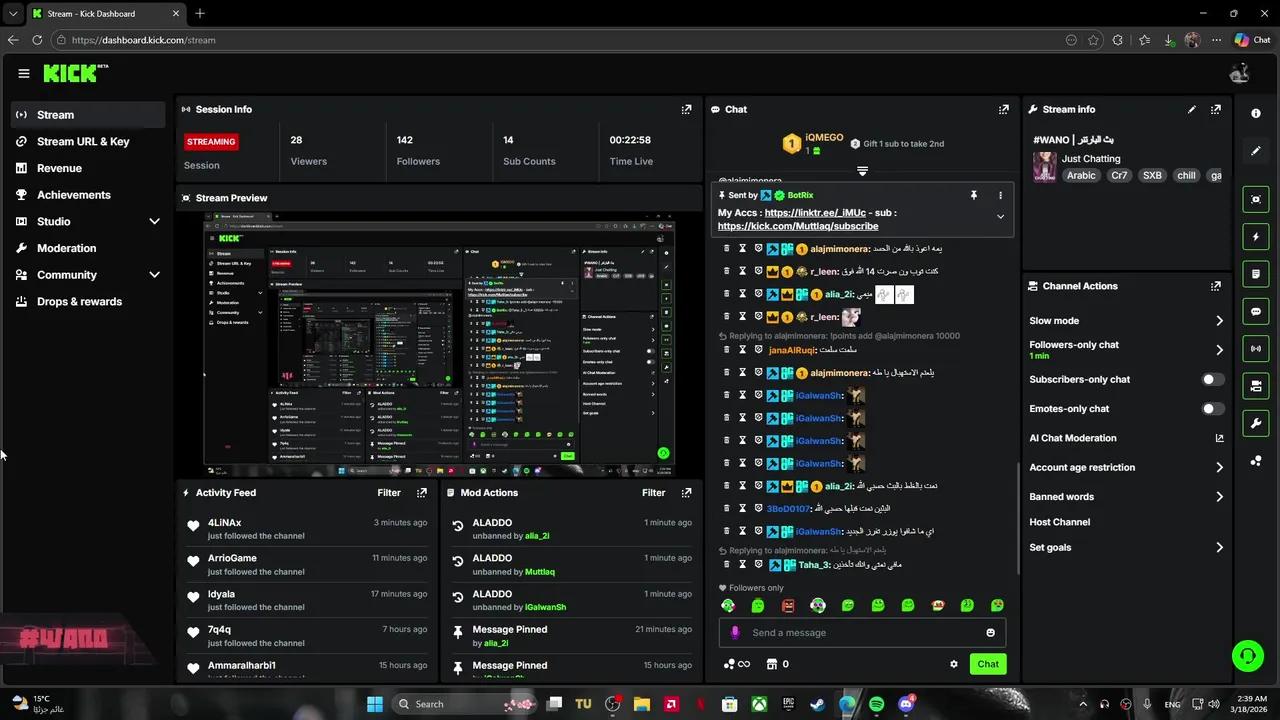Click the pencil icon in right sidebar
Viewport: 1280px width, 720px height.
click(1256, 151)
